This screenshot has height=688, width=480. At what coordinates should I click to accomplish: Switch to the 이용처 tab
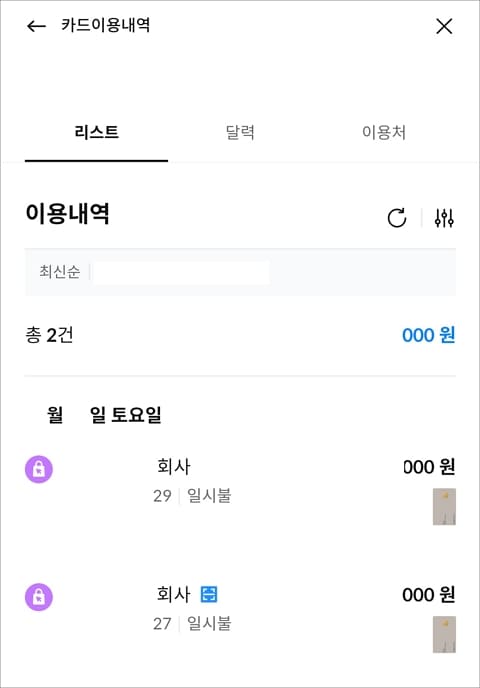[x=384, y=132]
